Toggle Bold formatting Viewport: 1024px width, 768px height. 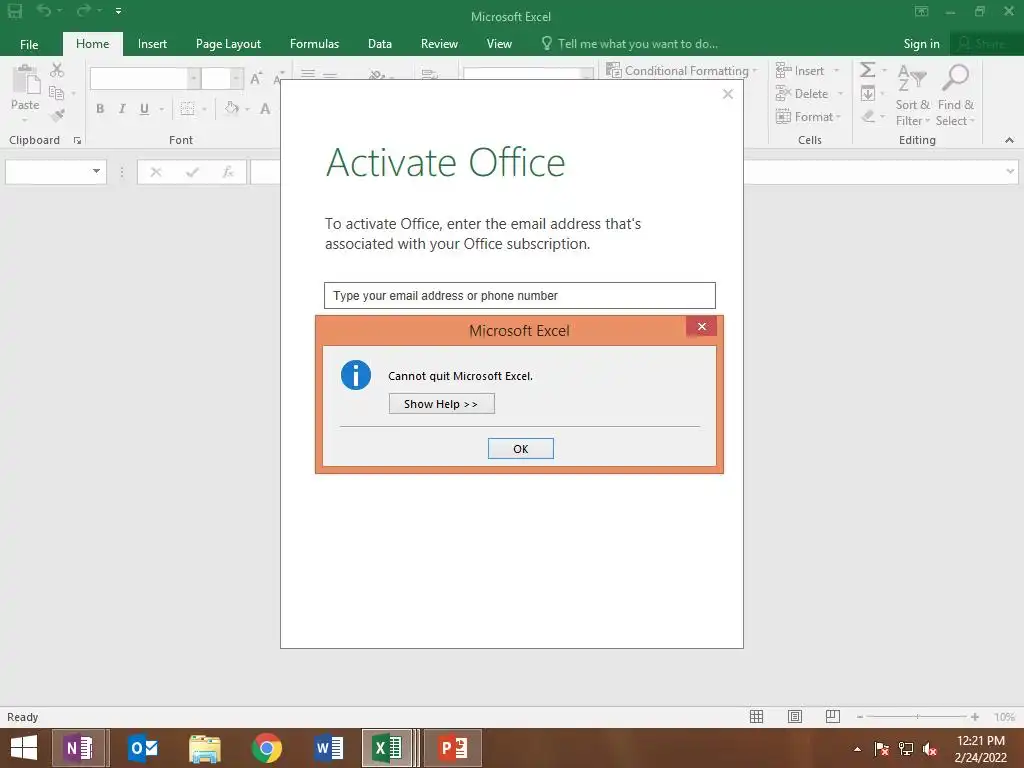[x=100, y=109]
